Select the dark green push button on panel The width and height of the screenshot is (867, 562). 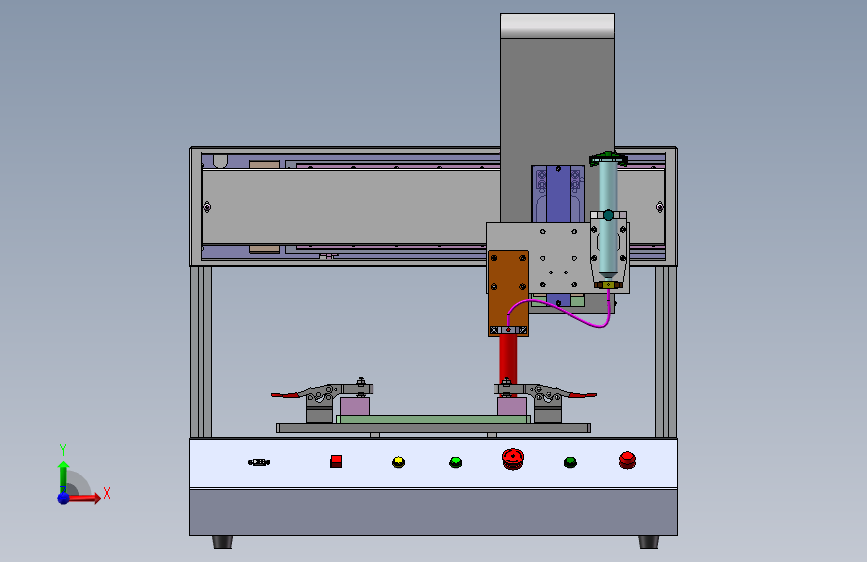point(570,462)
